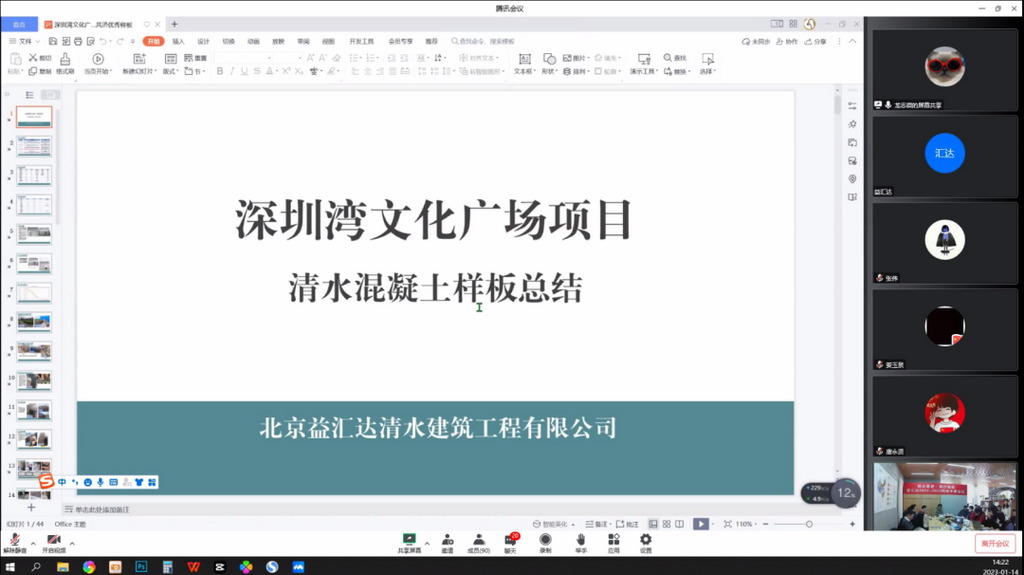The width and height of the screenshot is (1024, 575).
Task: Click the Record (录制) icon
Action: click(x=545, y=539)
